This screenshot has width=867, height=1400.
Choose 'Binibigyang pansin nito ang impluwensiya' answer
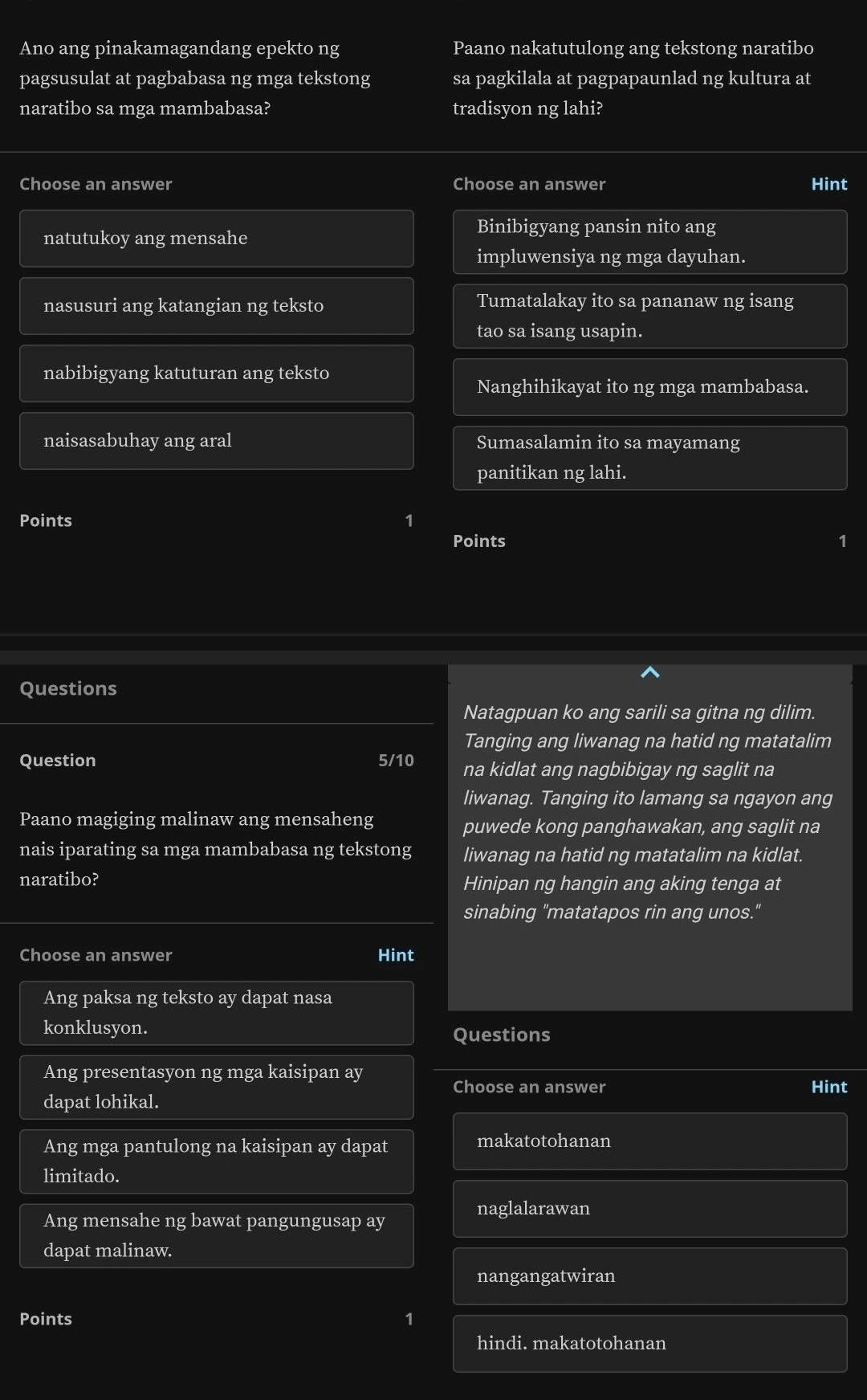coord(649,242)
